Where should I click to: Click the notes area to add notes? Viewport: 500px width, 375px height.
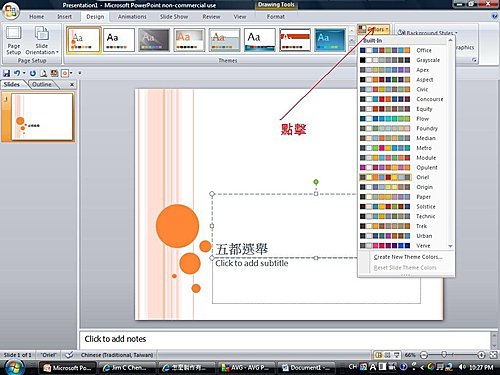click(285, 339)
